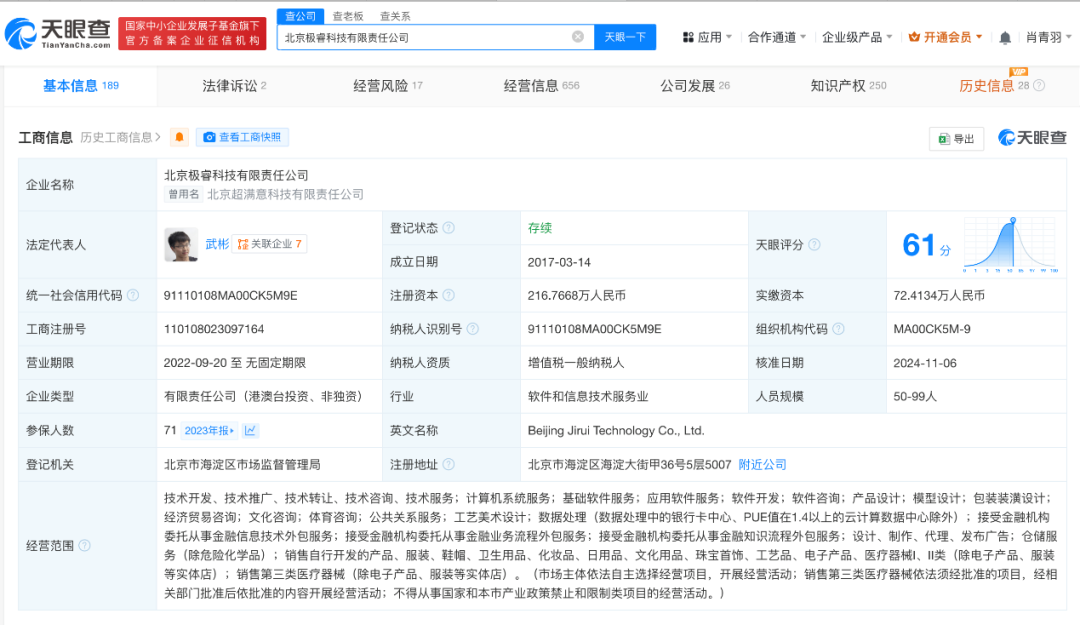Click establishment date 2017-03-14
The width and height of the screenshot is (1080, 625).
[x=559, y=262]
